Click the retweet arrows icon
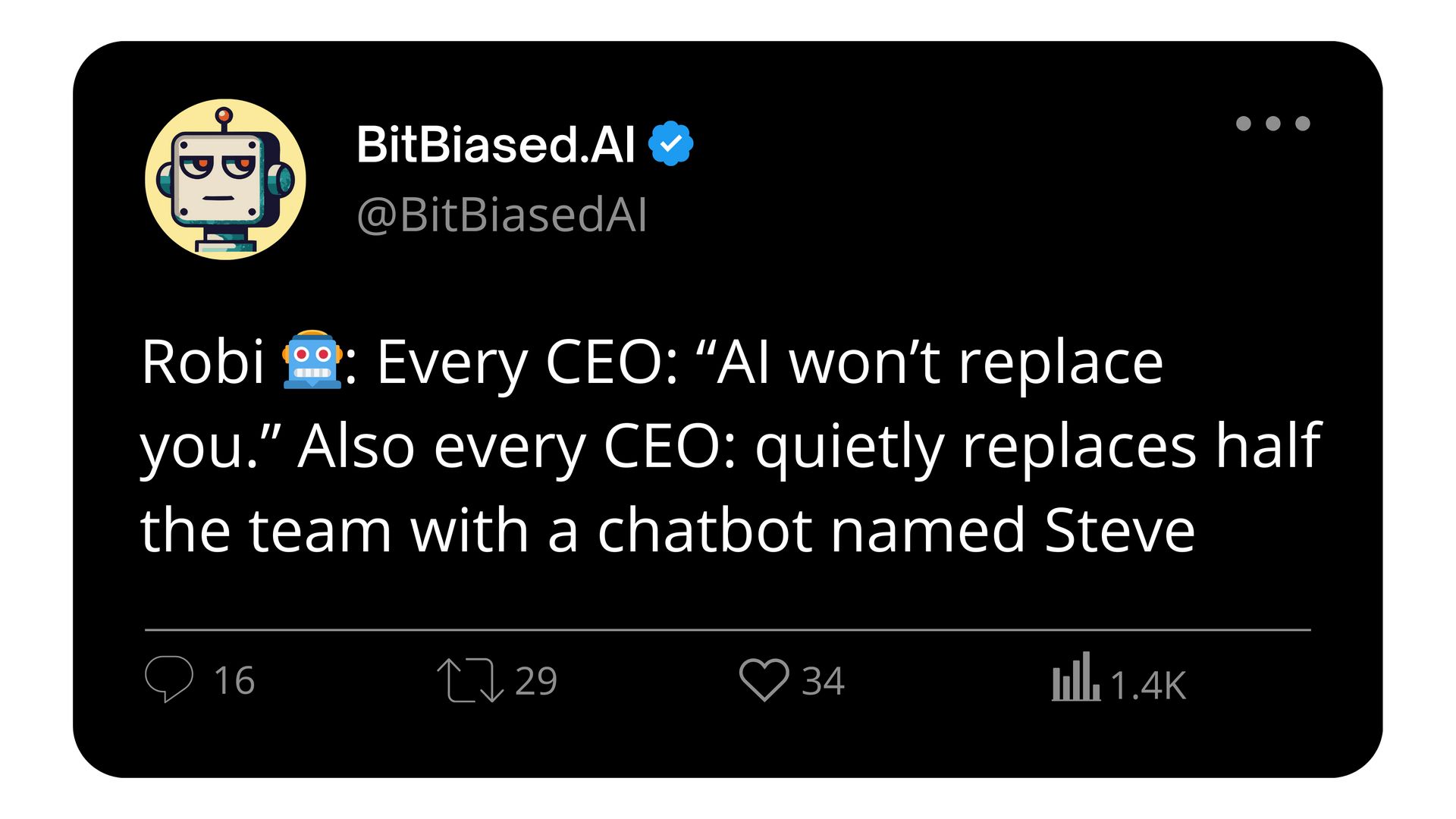The width and height of the screenshot is (1456, 819). pos(470,680)
